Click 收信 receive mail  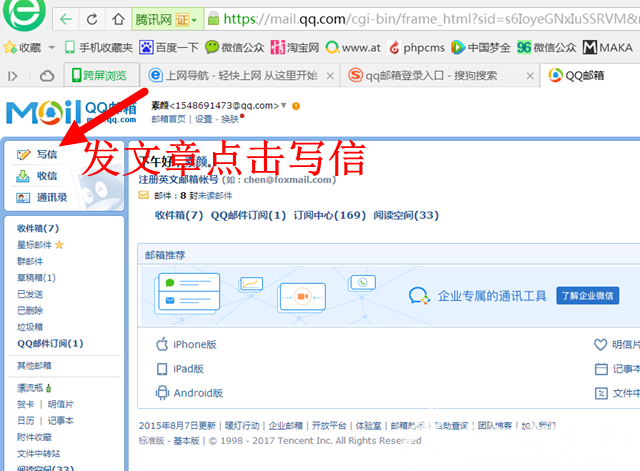37,176
